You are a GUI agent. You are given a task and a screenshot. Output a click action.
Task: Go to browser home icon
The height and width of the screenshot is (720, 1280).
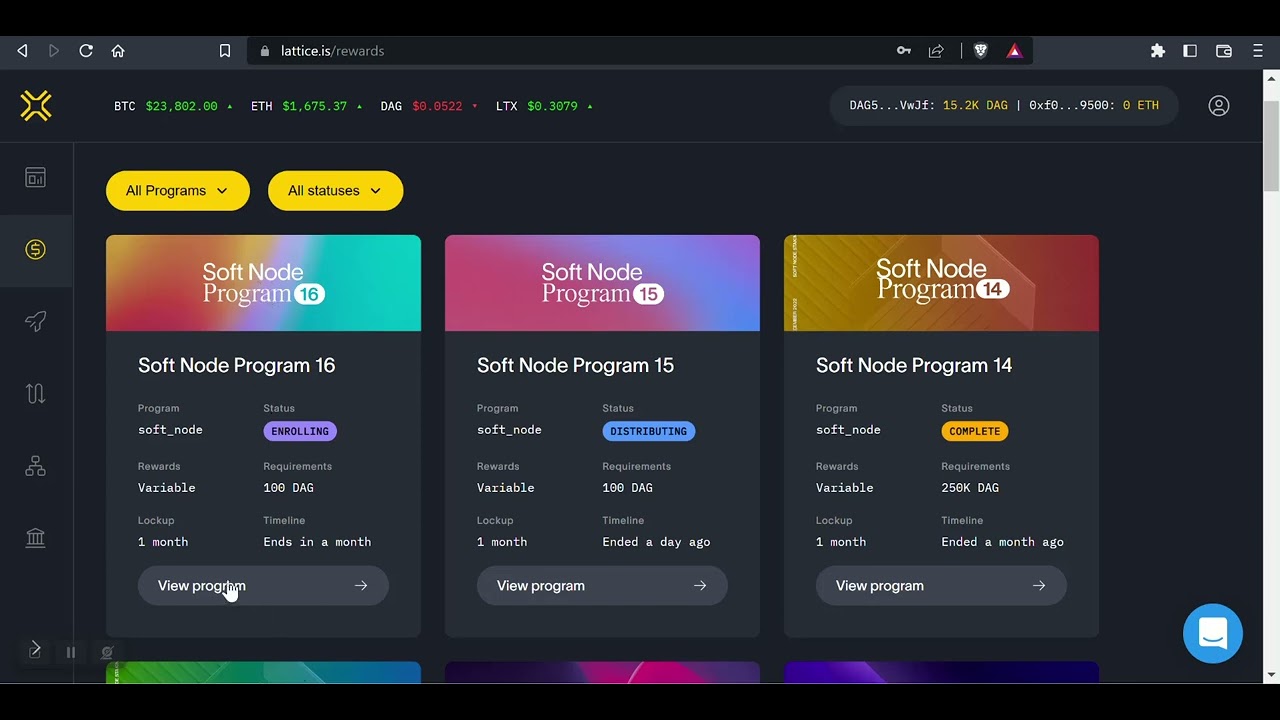118,51
